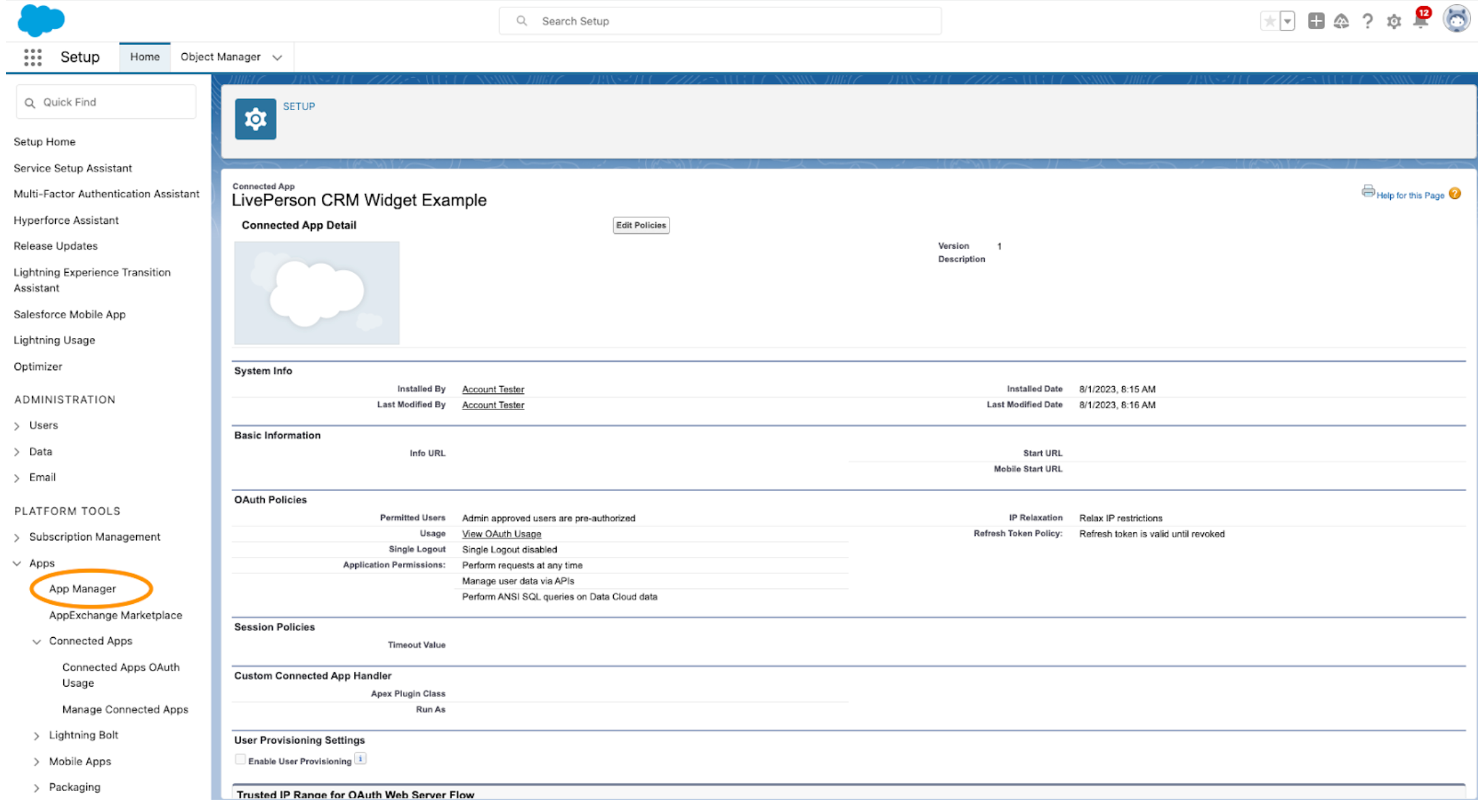Image resolution: width=1478 pixels, height=812 pixels.
Task: Click Single Logout disabled value
Action: coord(509,550)
